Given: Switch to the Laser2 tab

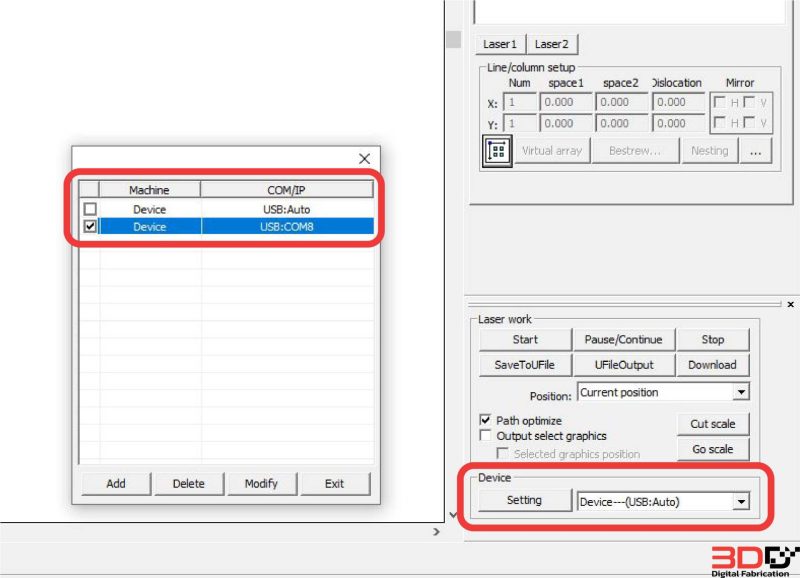Looking at the screenshot, I should (552, 44).
